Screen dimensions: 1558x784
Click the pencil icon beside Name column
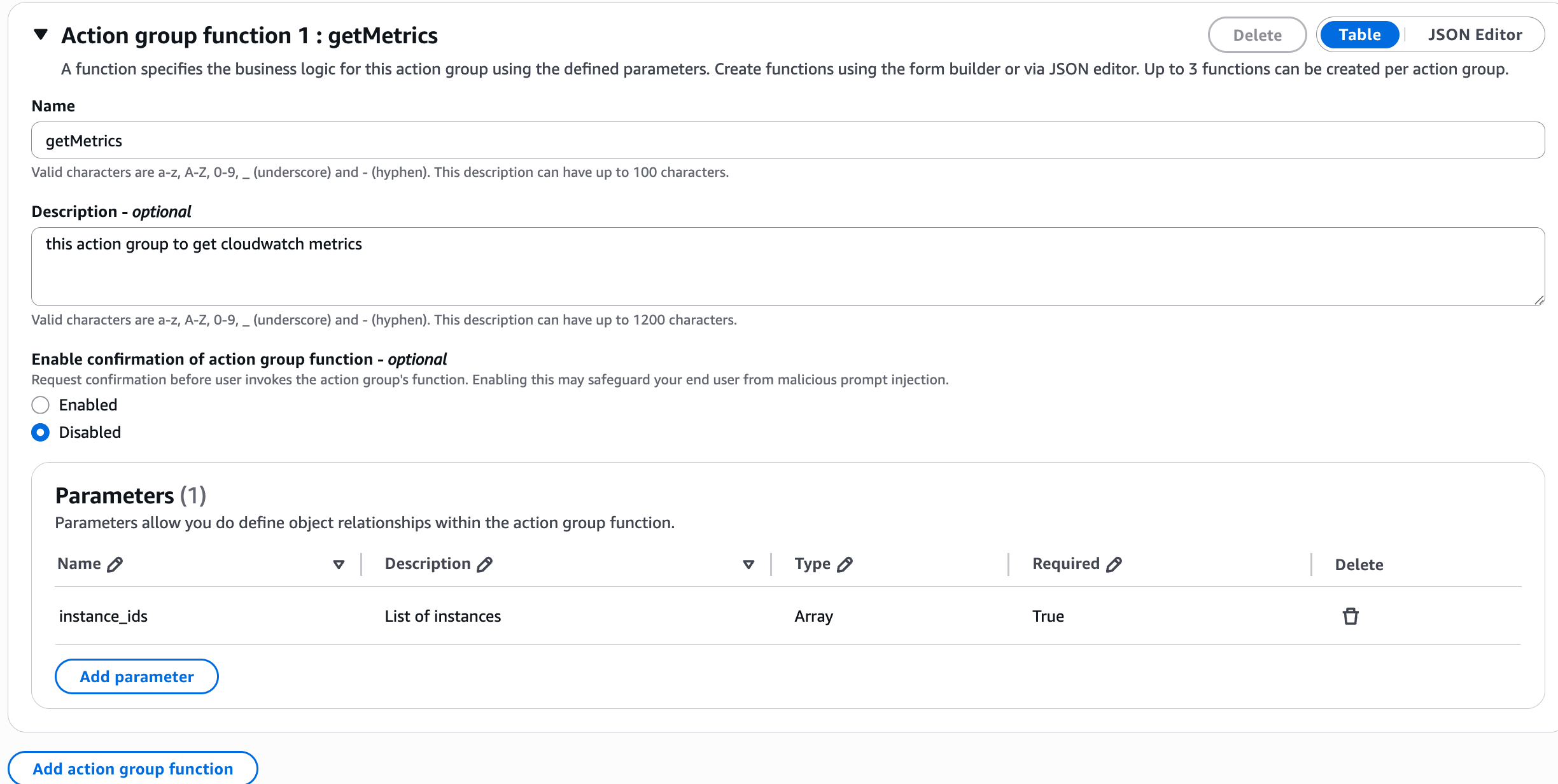pyautogui.click(x=115, y=564)
